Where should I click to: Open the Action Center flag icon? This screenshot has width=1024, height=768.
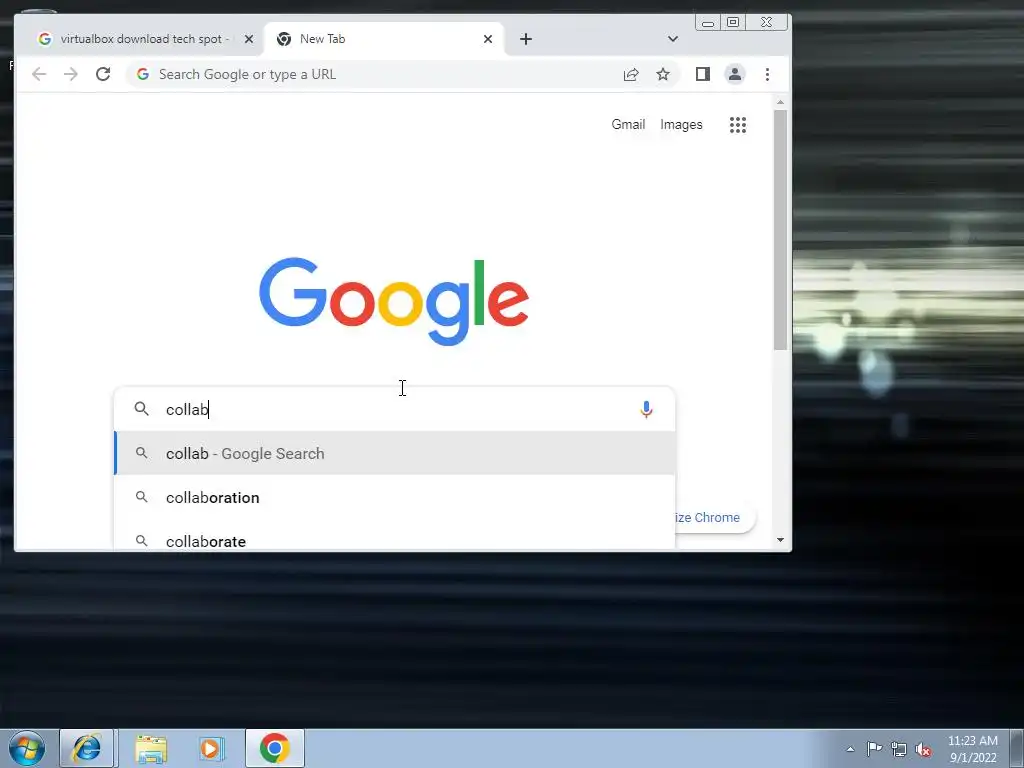pyautogui.click(x=874, y=748)
